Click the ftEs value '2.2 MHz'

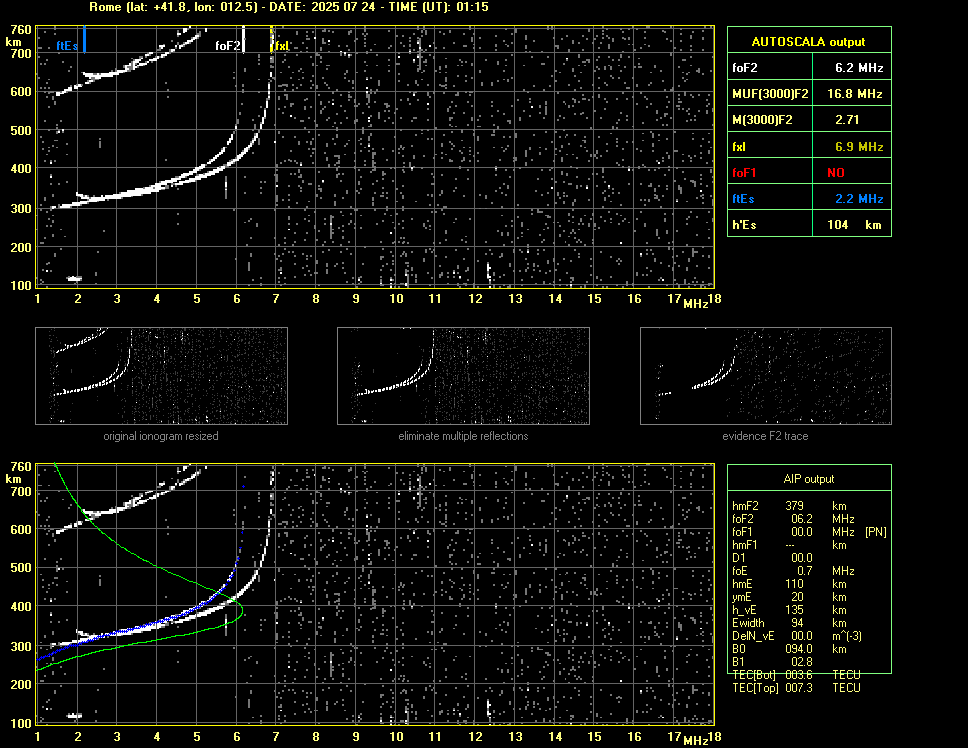pyautogui.click(x=859, y=199)
